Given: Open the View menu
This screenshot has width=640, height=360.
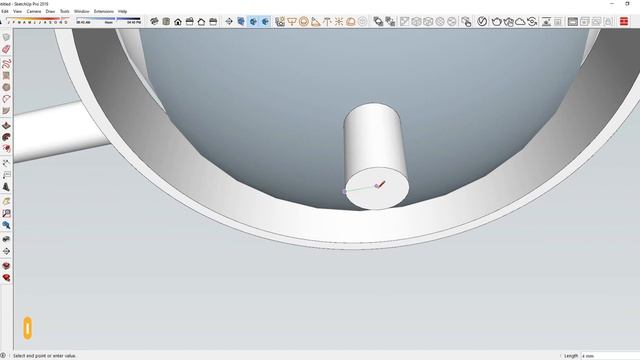Looking at the screenshot, I should (x=17, y=11).
